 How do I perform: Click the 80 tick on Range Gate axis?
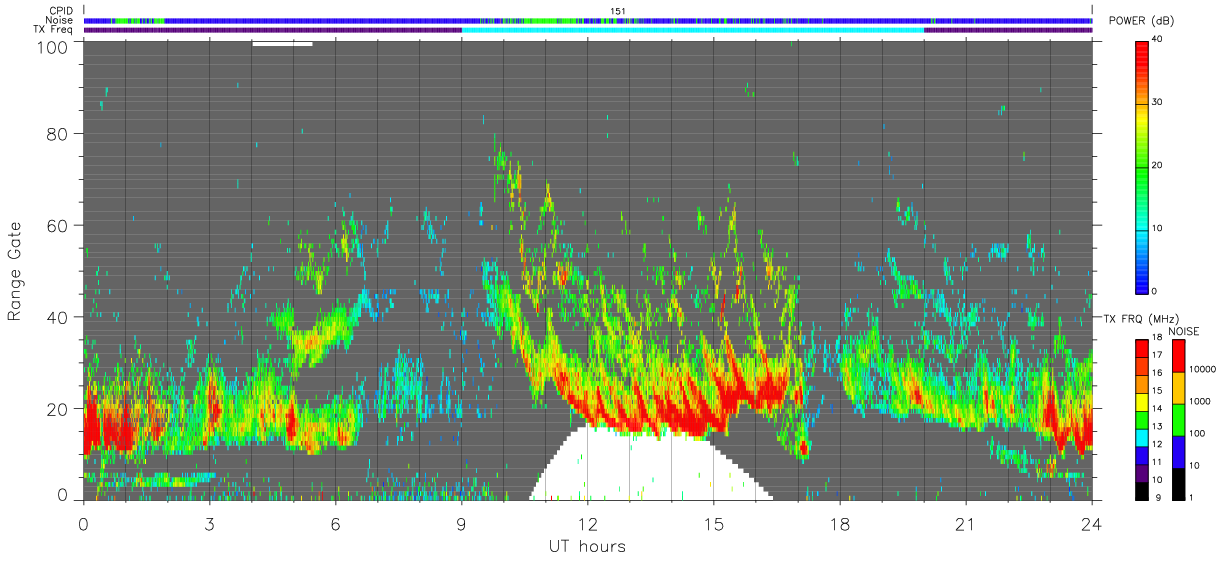point(55,134)
